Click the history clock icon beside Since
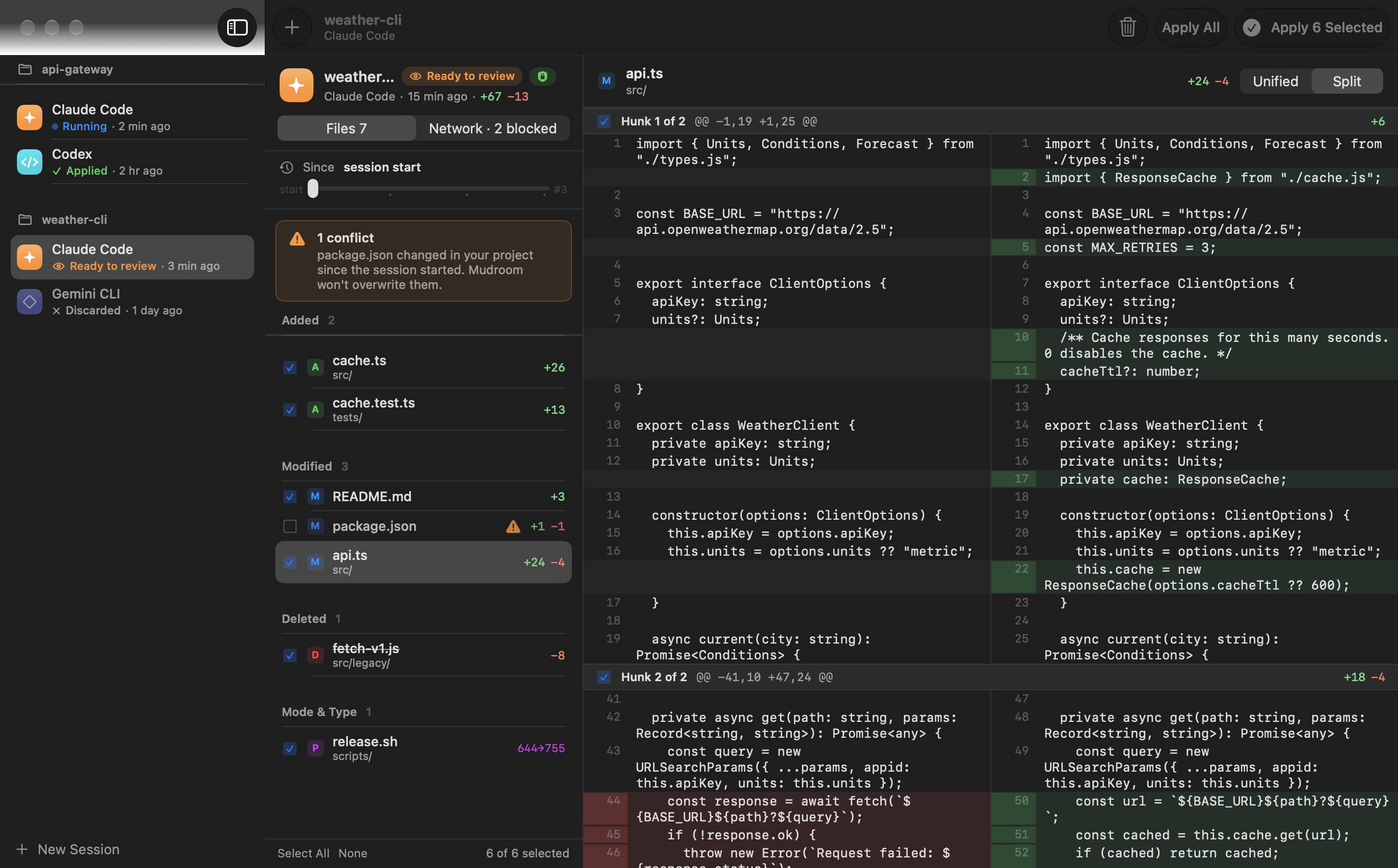This screenshot has height=868, width=1398. (286, 167)
